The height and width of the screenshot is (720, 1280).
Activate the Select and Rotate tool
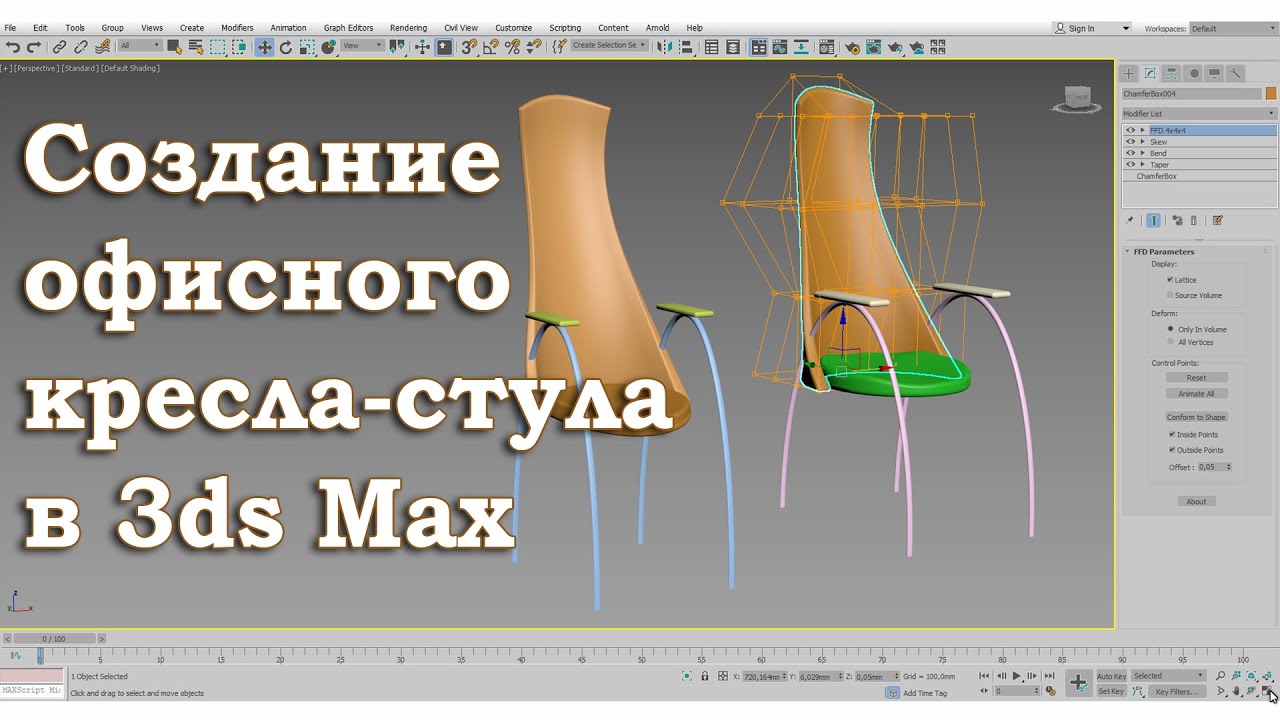tap(286, 46)
